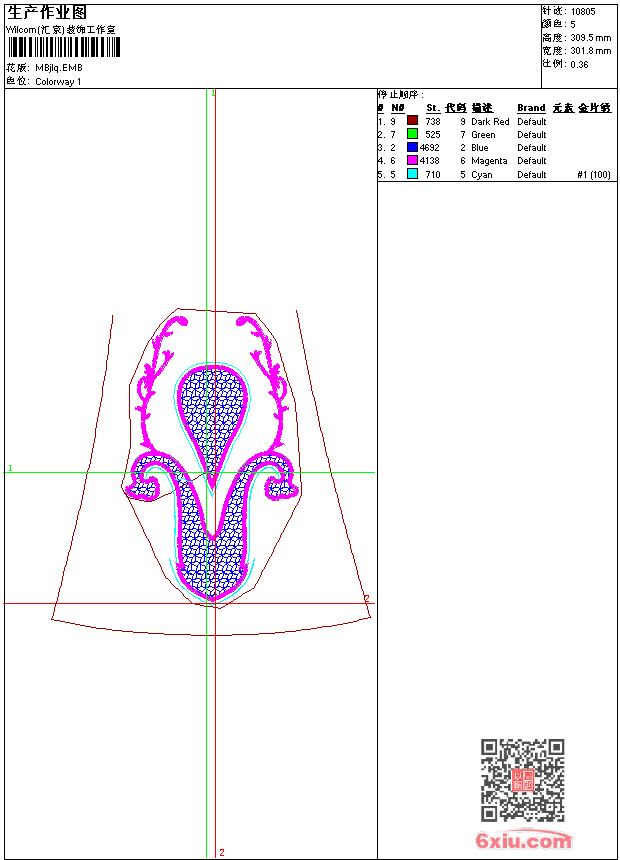620x860 pixels.
Task: Select stitch count 525 in Green row
Action: 433,135
